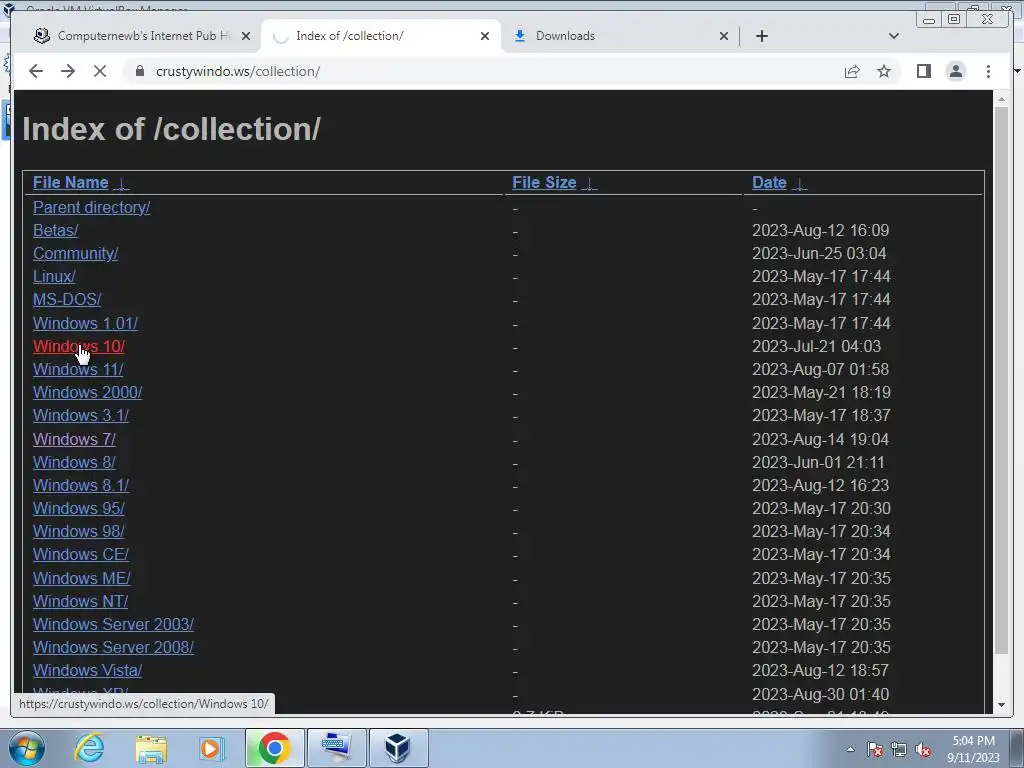
Task: Open the On-Screen Keyboard taskbar icon
Action: tap(336, 748)
